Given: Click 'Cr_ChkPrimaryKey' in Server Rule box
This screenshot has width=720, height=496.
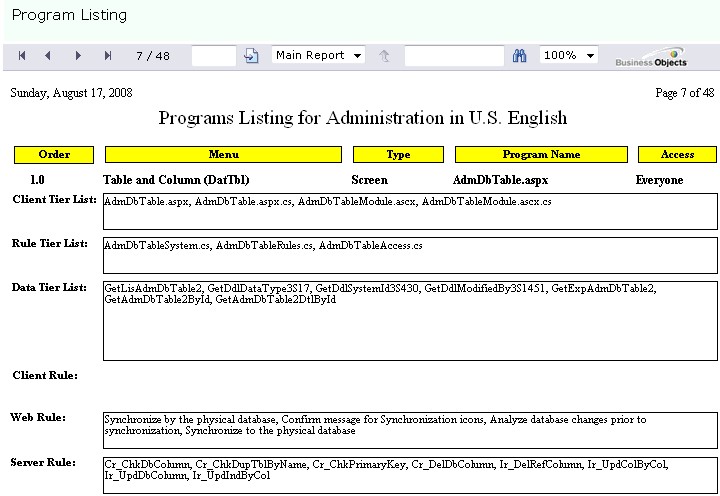Looking at the screenshot, I should coord(360,465).
